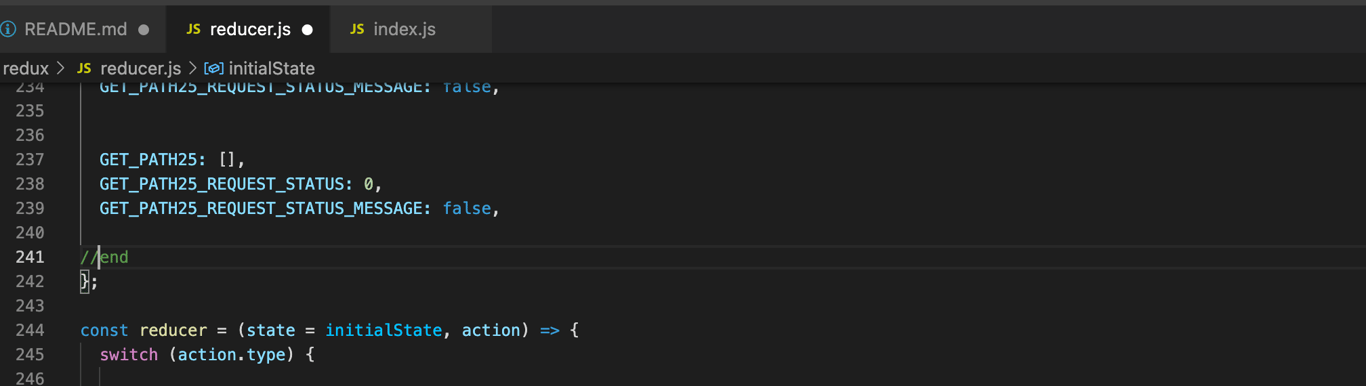Click the unsaved dot on reducer.js tab
The width and height of the screenshot is (1366, 386).
click(307, 30)
